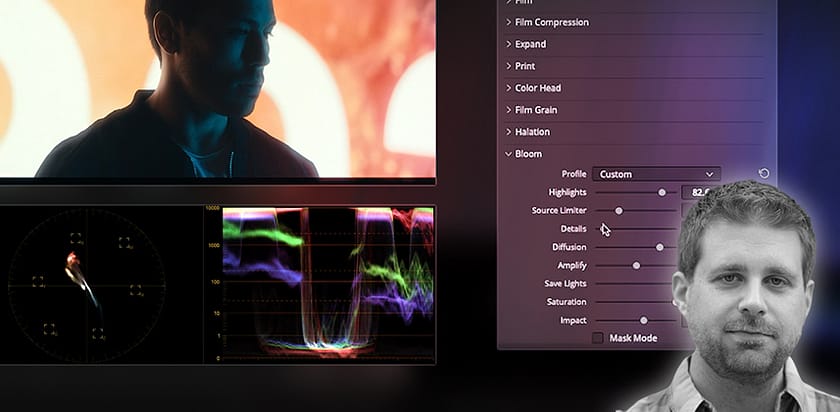Expand the Halation section
This screenshot has width=840, height=412.
coord(527,132)
